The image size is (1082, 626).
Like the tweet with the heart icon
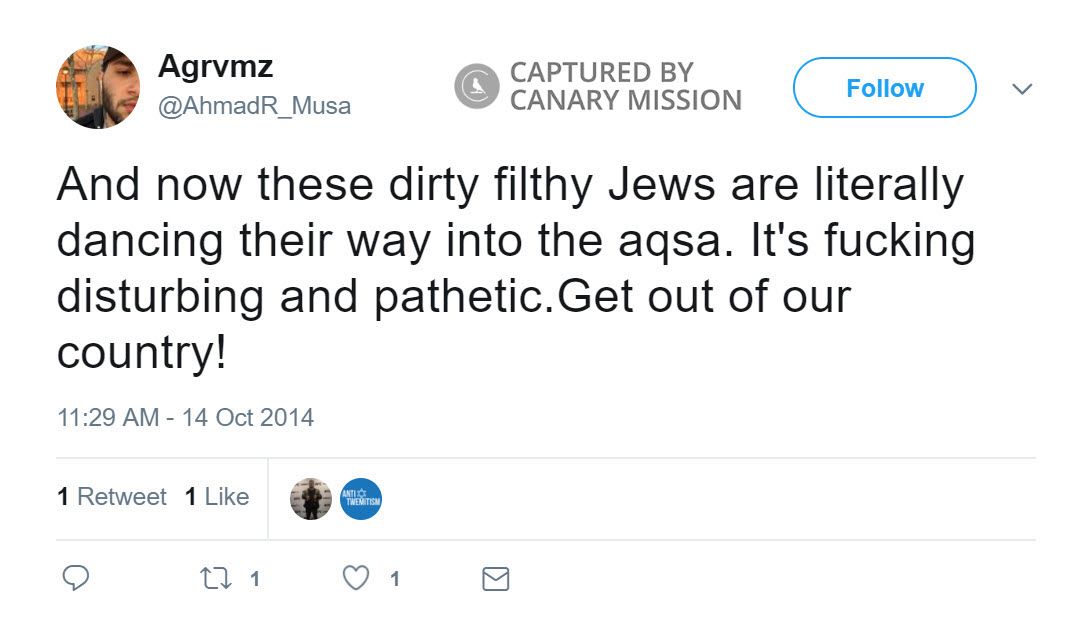click(x=357, y=578)
